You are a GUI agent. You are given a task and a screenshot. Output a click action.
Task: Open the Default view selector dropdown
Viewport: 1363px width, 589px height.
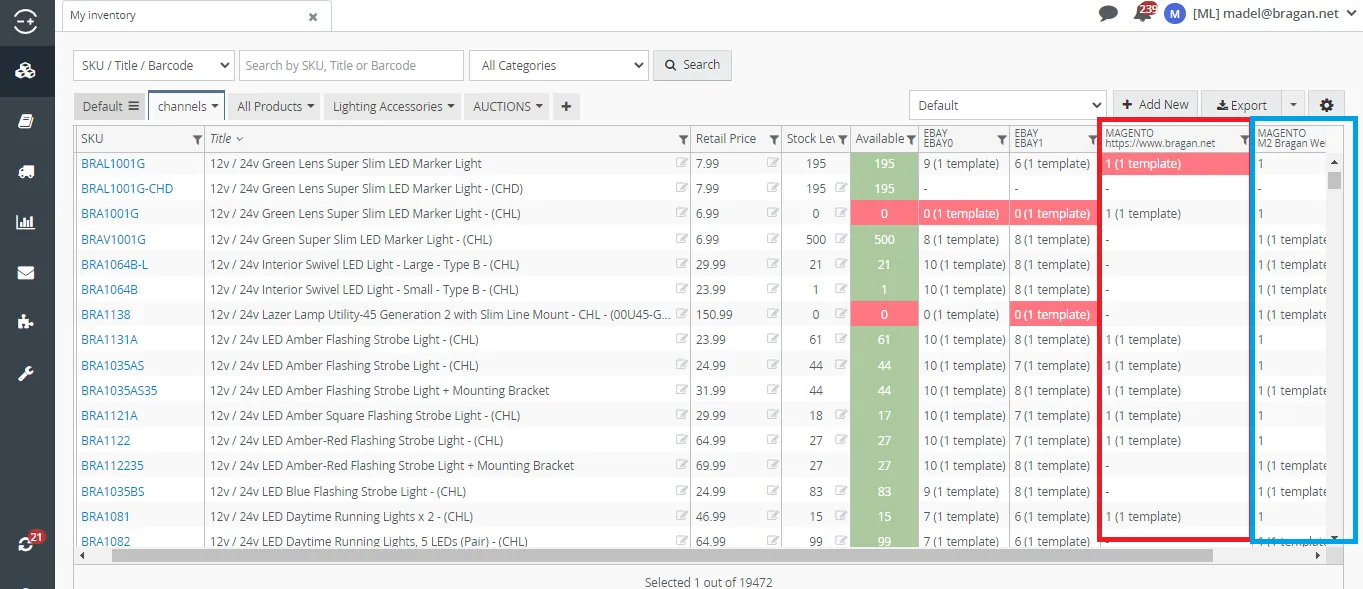point(1007,105)
